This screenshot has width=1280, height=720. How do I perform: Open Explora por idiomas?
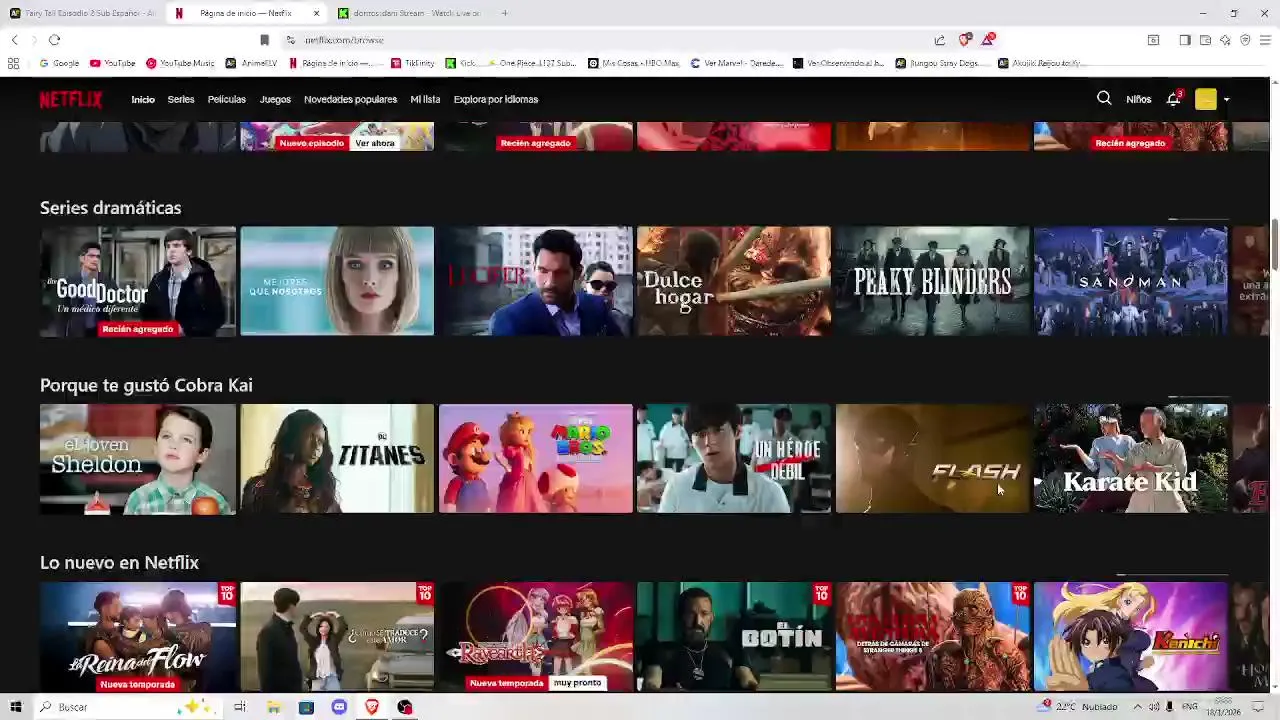(x=496, y=99)
